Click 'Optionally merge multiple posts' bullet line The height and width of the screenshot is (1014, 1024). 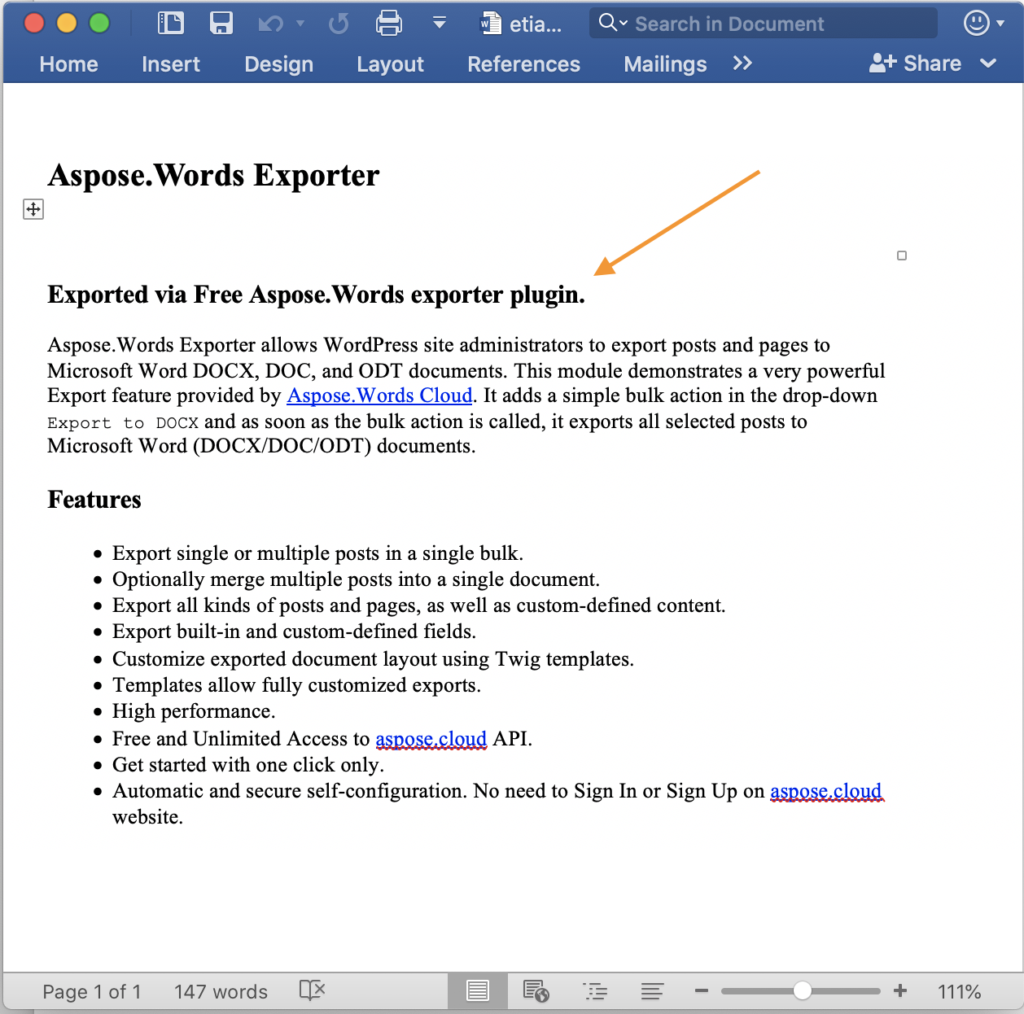(356, 579)
